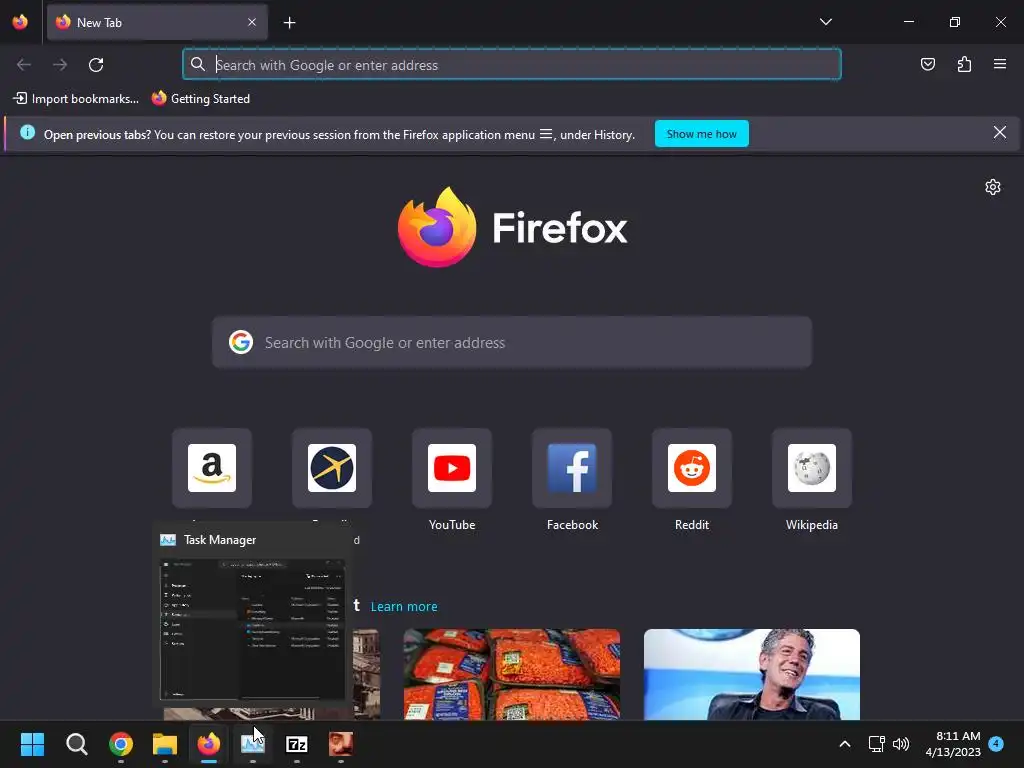Click the center Google search box

click(511, 343)
